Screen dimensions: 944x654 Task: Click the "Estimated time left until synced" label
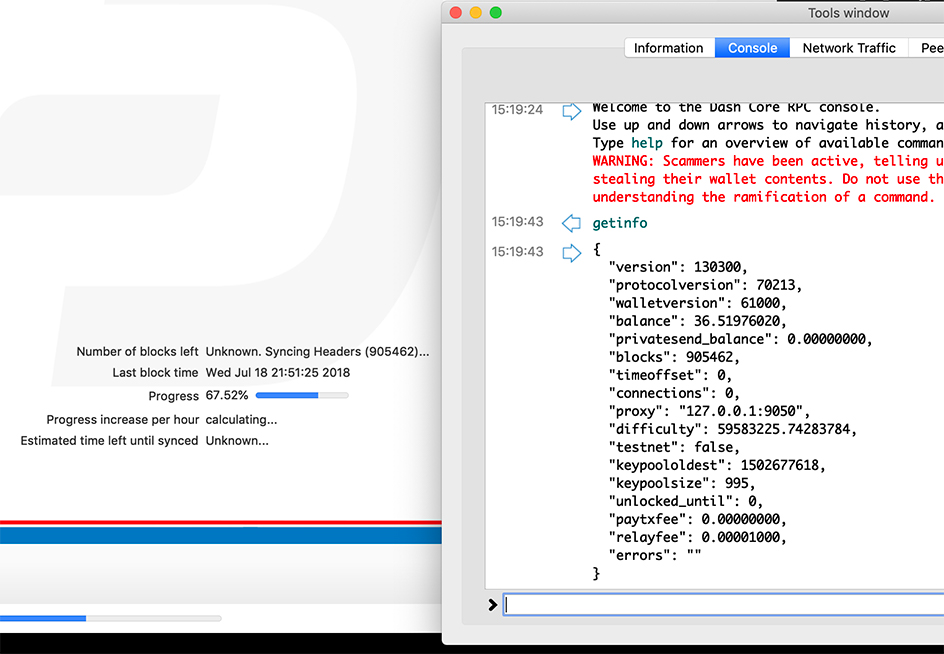pos(110,441)
